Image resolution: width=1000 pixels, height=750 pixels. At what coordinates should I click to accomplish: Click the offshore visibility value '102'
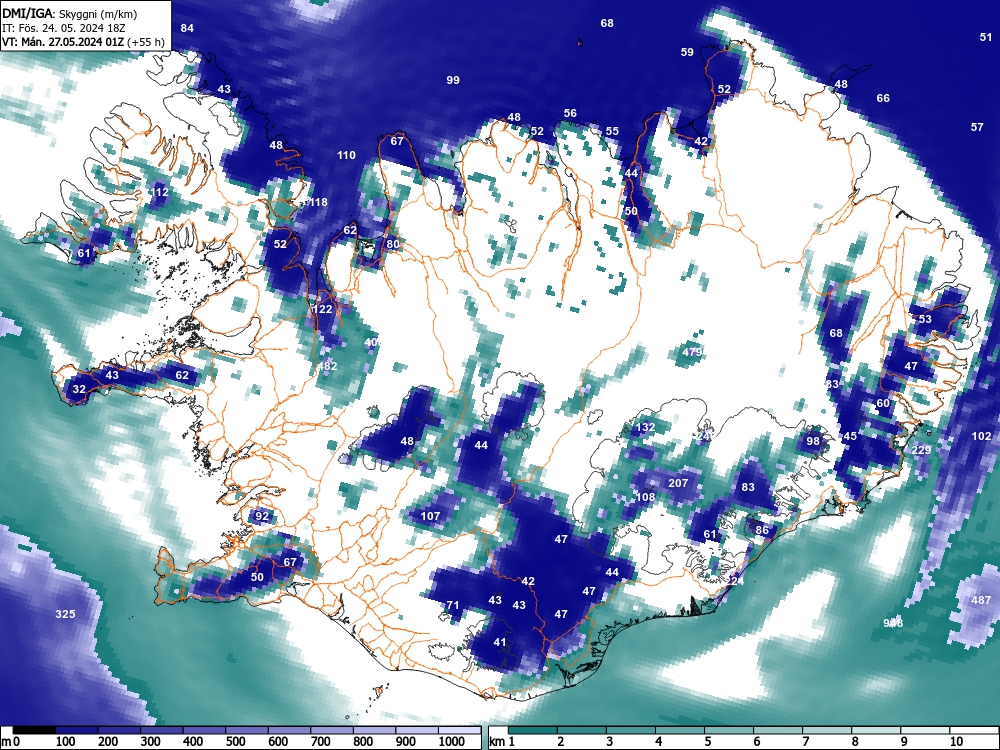pos(982,436)
